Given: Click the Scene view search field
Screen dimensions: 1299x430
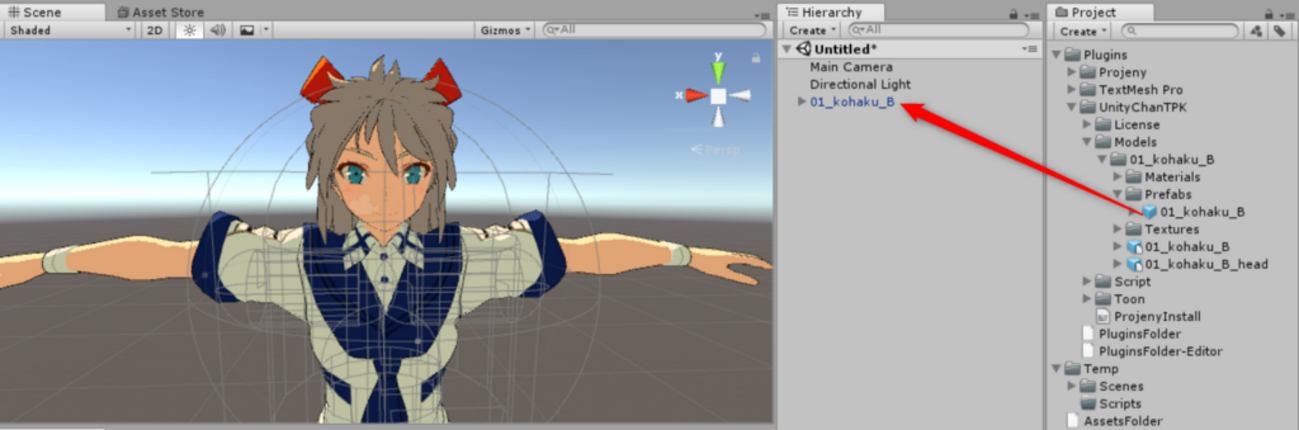Looking at the screenshot, I should coord(654,30).
